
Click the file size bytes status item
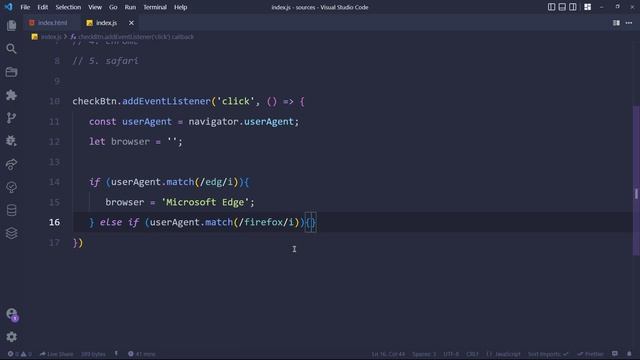pyautogui.click(x=93, y=354)
